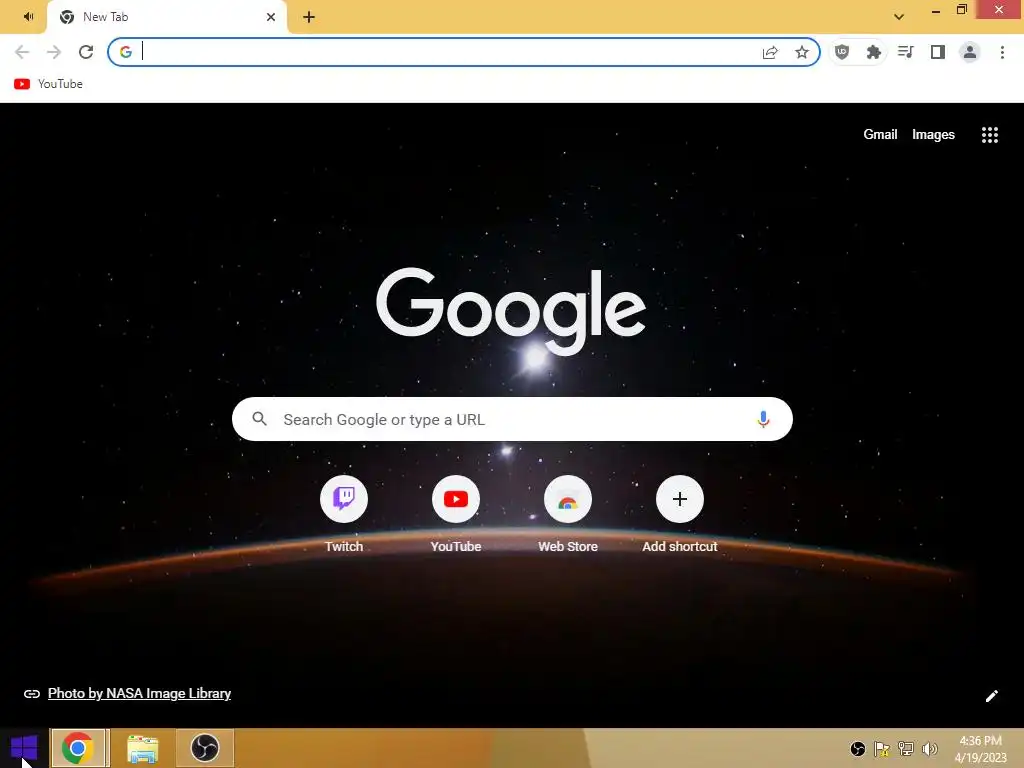The height and width of the screenshot is (768, 1024).
Task: Select the New Tab tab
Action: [167, 17]
